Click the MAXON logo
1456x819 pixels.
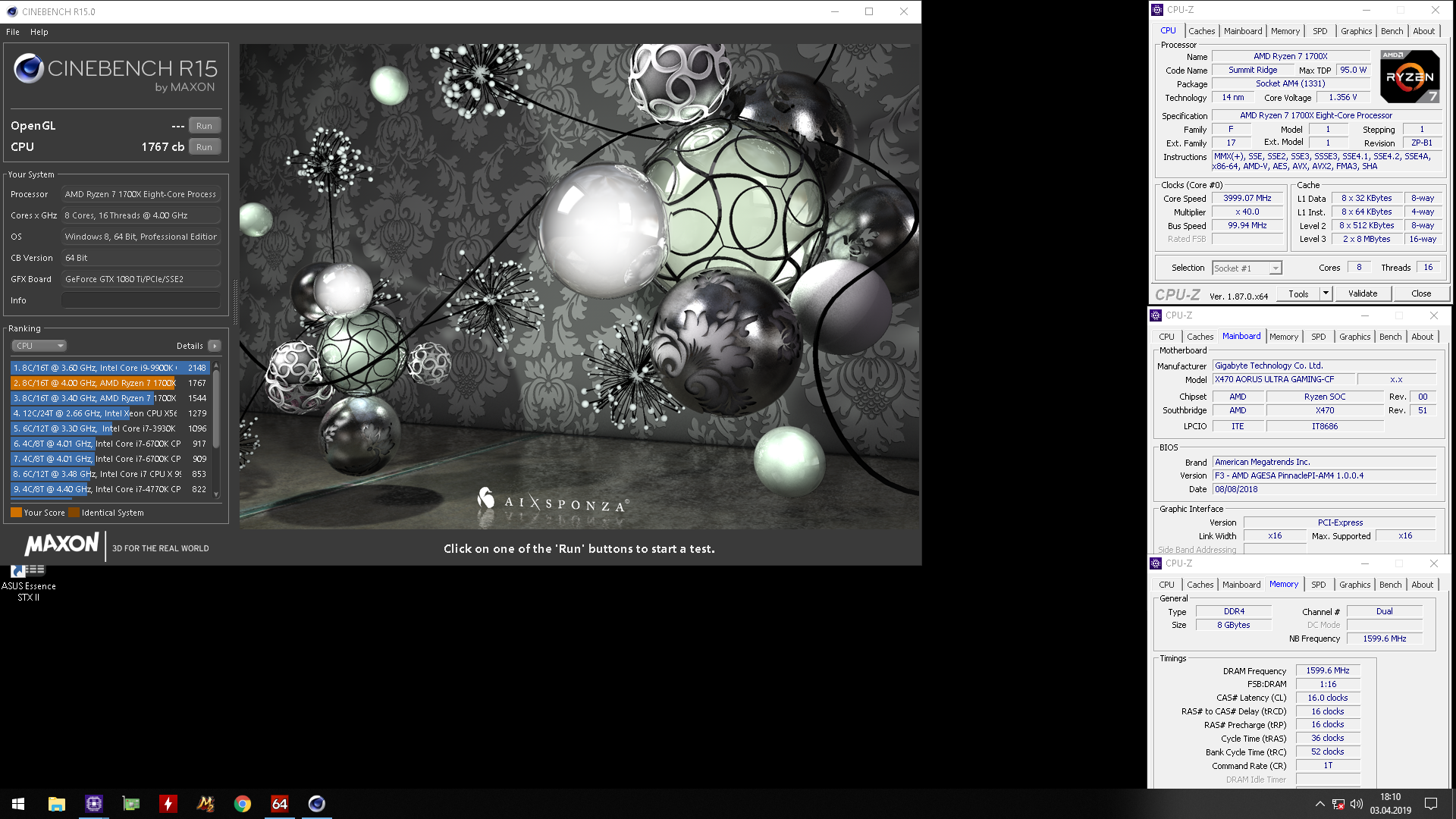(x=61, y=544)
